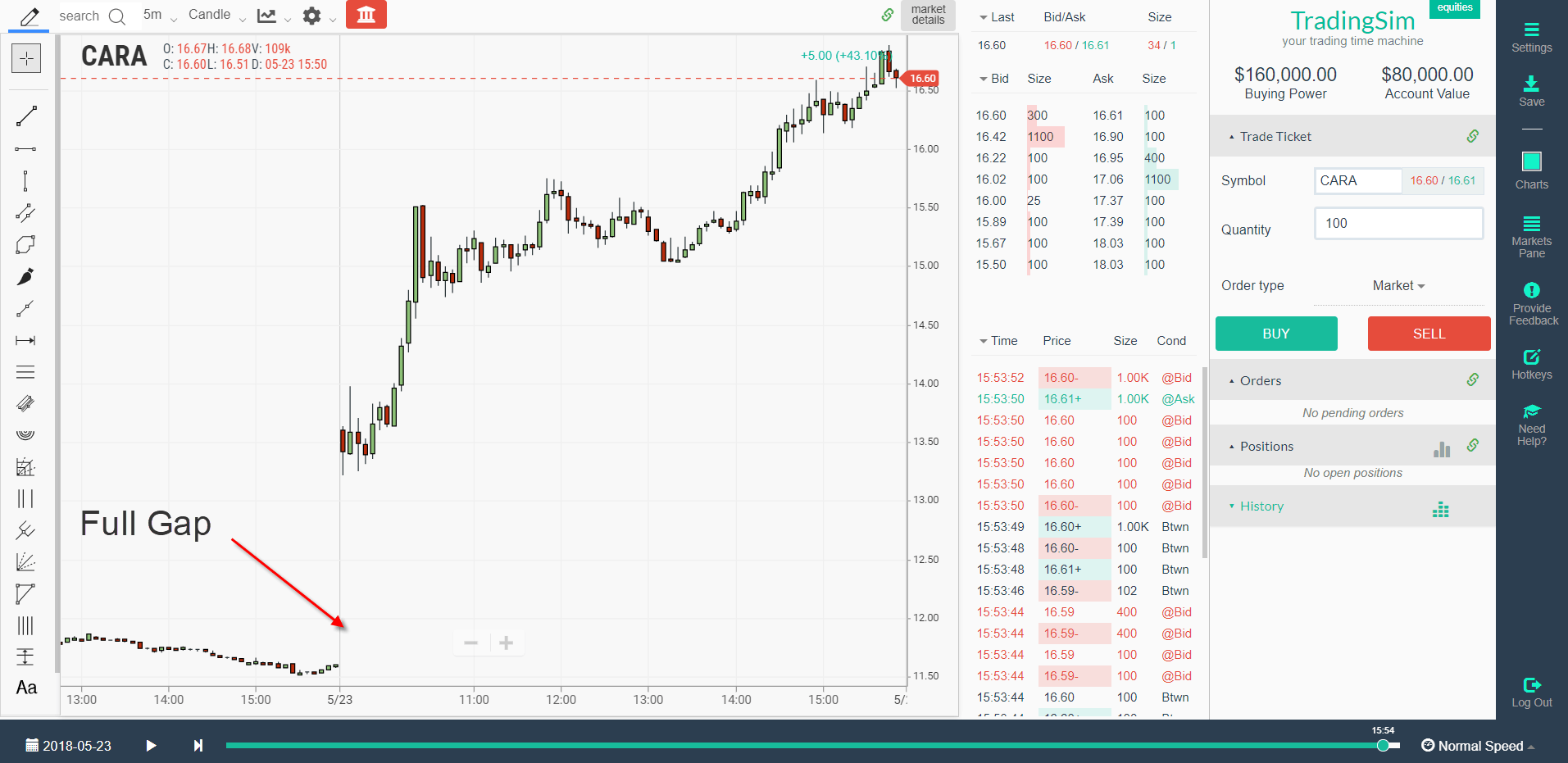Click the SELL button

[x=1429, y=334]
